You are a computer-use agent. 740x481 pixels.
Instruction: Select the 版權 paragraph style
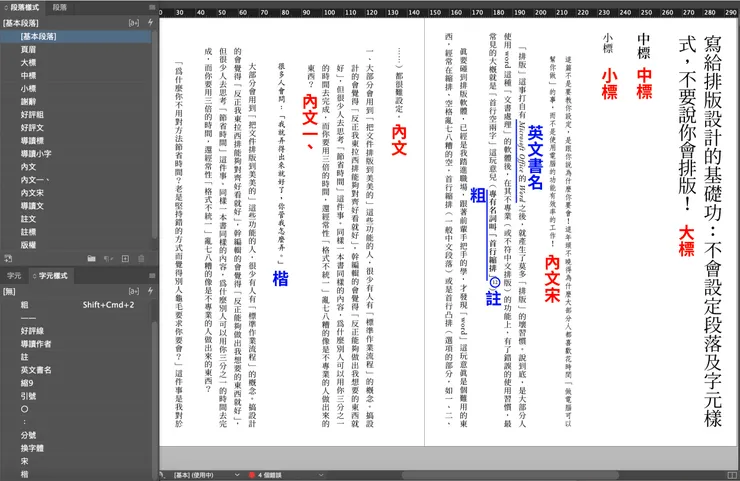[x=76, y=245]
